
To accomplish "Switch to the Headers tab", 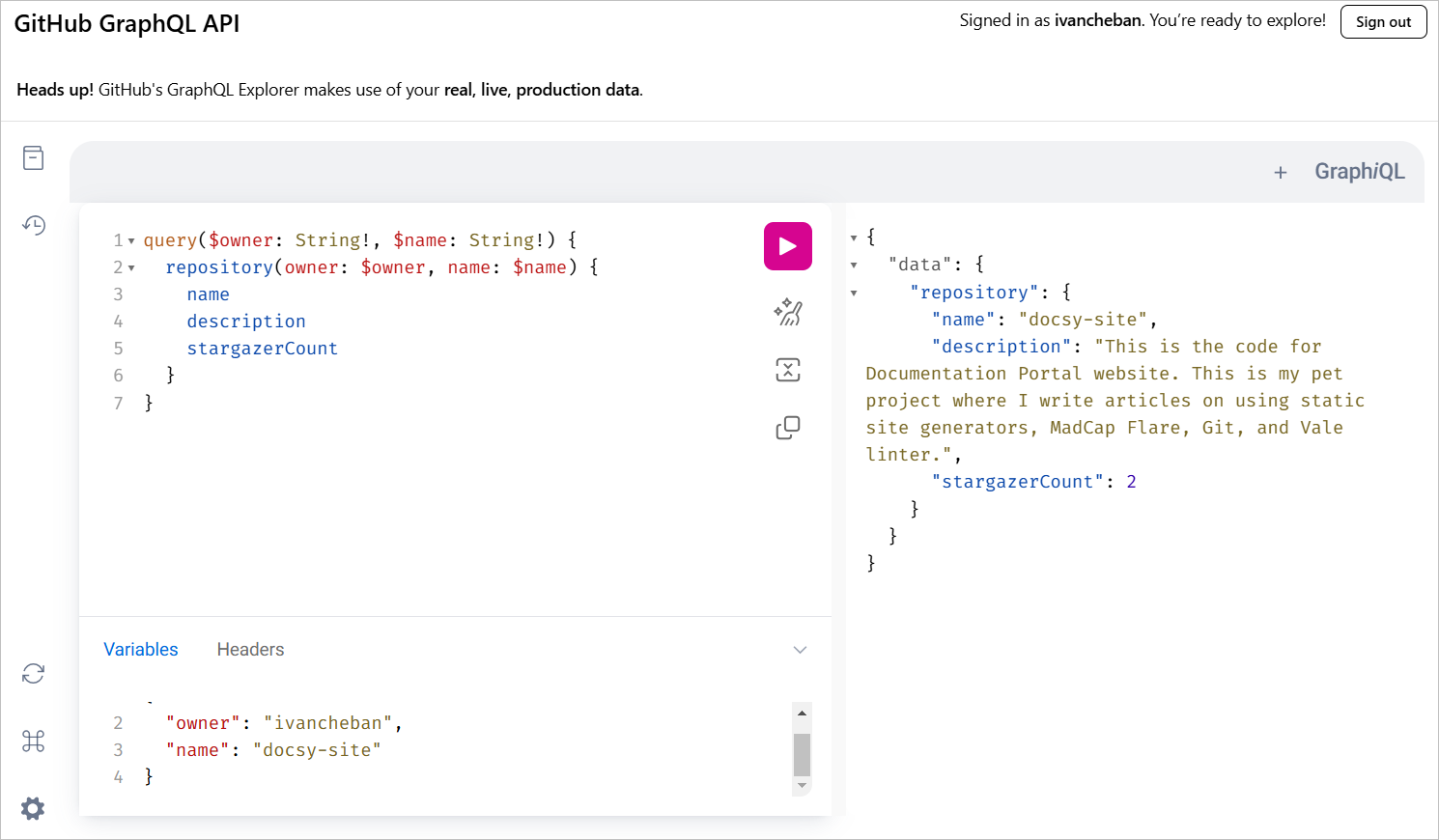I will pyautogui.click(x=250, y=650).
